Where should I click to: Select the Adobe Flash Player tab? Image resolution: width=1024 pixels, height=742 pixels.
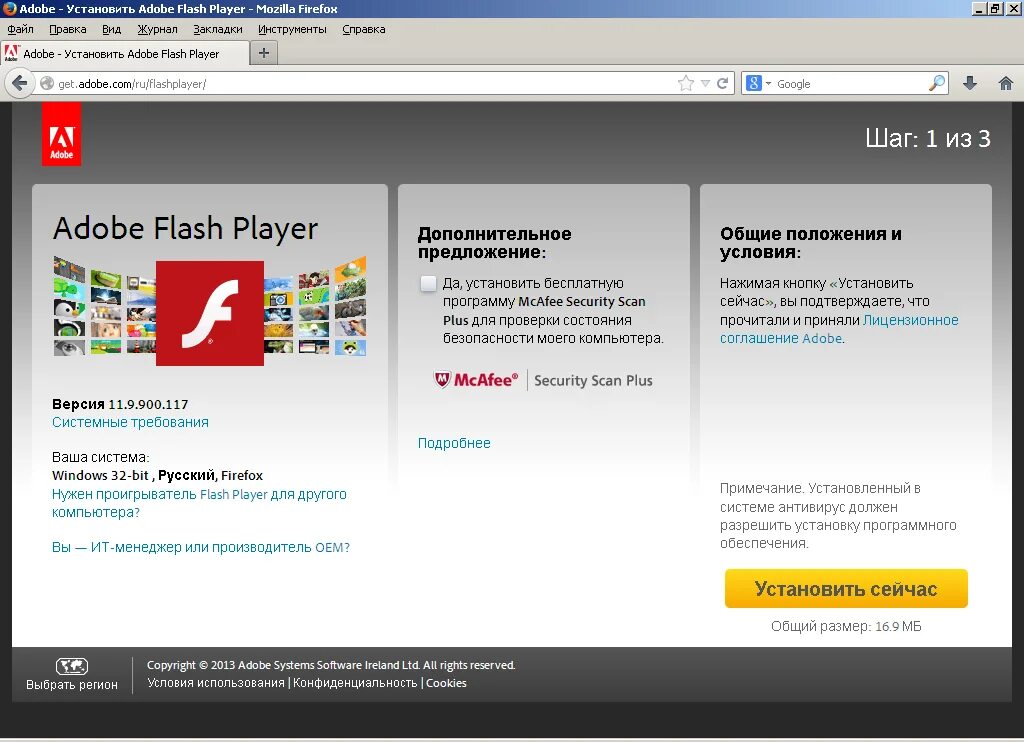pyautogui.click(x=125, y=54)
